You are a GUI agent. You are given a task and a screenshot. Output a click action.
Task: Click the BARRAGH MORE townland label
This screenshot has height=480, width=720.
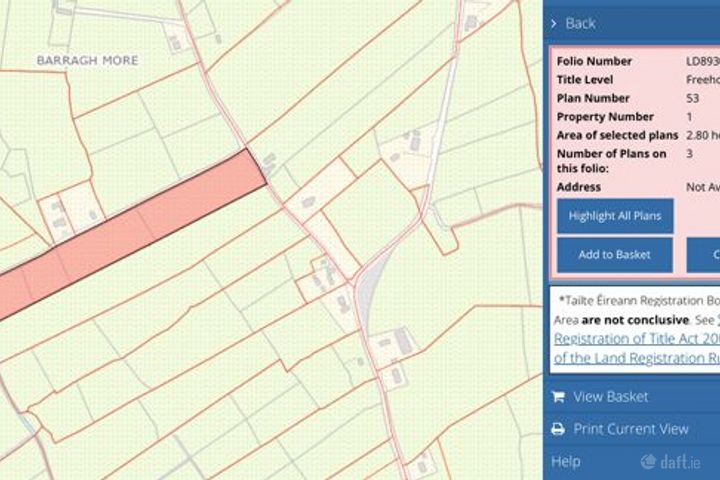pyautogui.click(x=87, y=60)
